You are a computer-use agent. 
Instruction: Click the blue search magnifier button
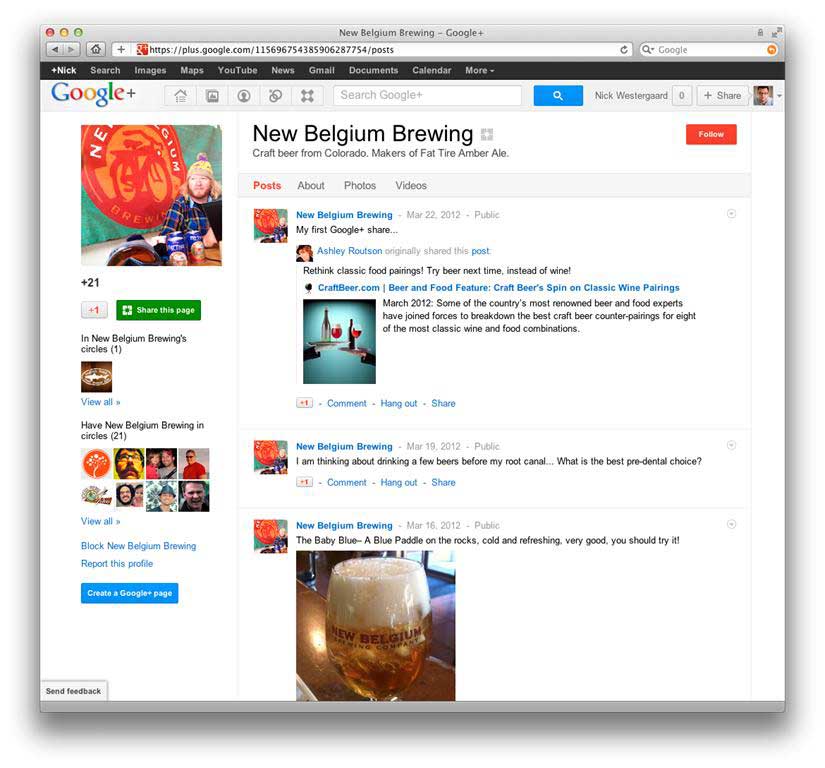coord(558,95)
